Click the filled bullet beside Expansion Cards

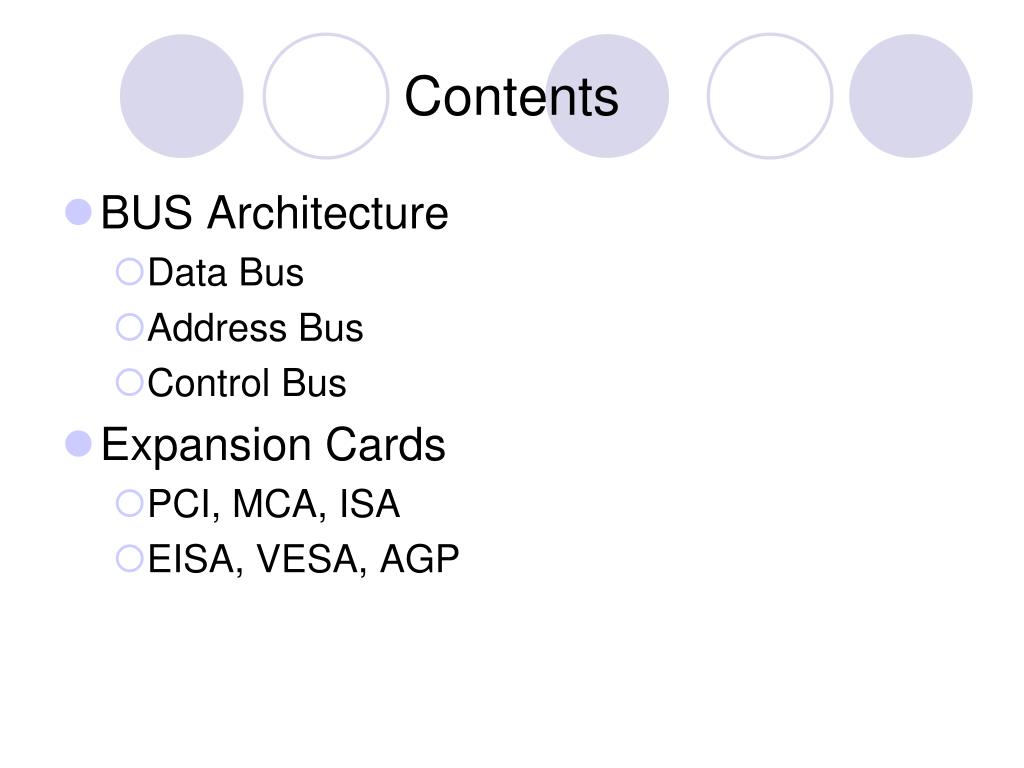point(78,444)
